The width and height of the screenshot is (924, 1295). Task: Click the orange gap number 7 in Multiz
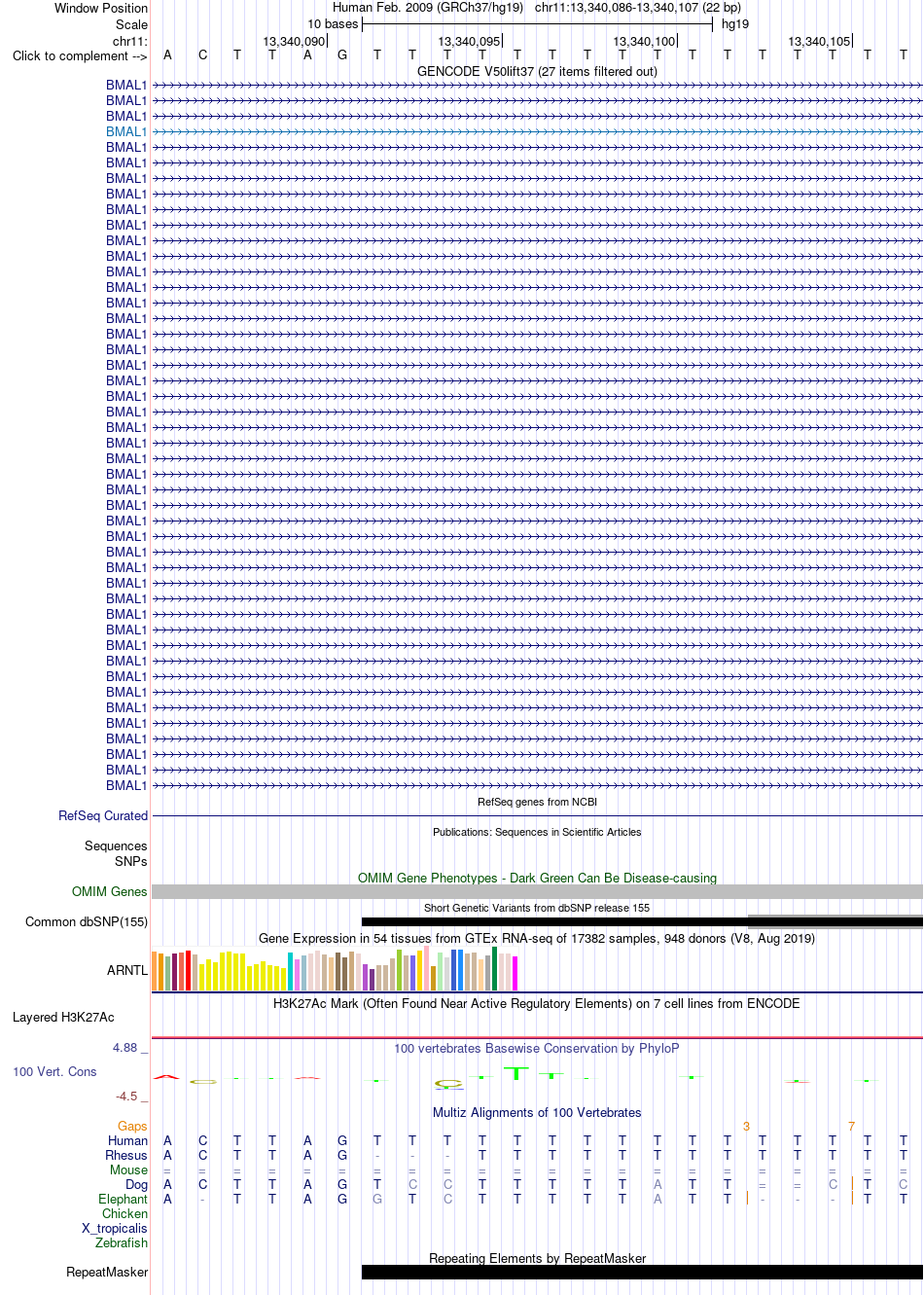point(851,1126)
